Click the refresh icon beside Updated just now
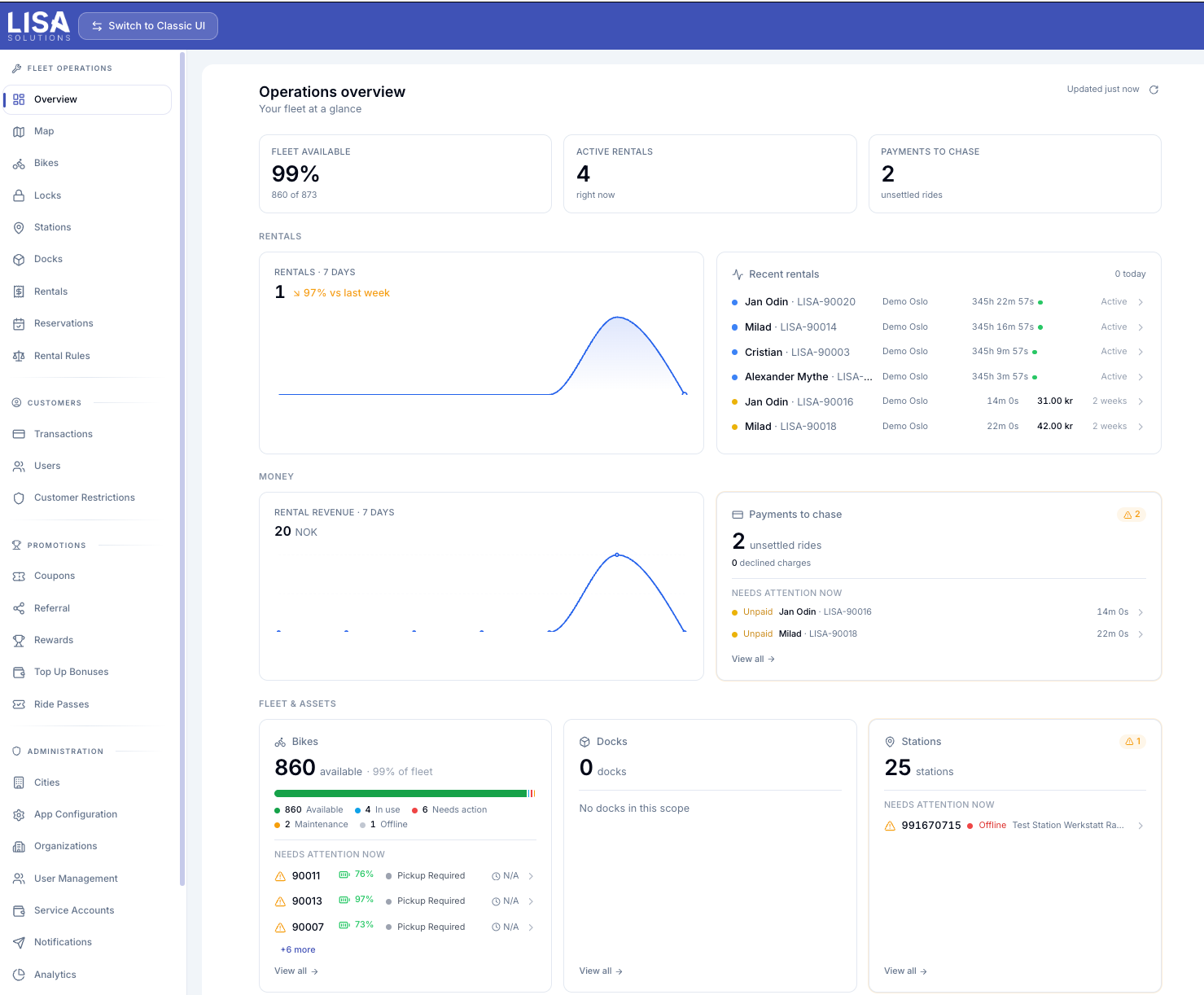This screenshot has height=995, width=1204. tap(1154, 90)
